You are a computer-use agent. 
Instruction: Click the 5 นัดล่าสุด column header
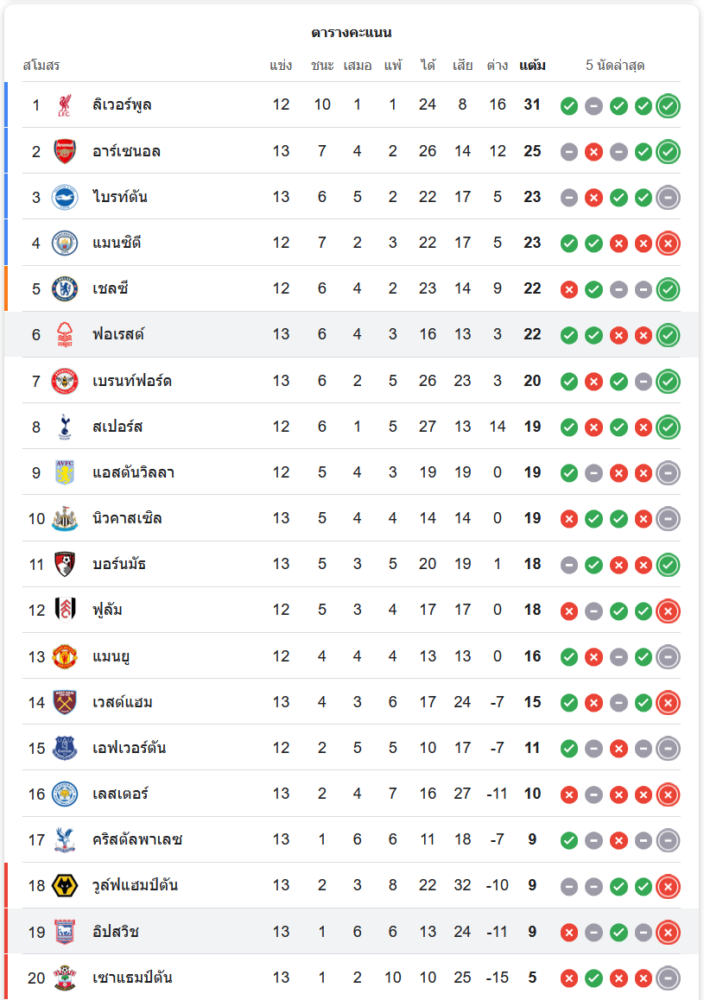pyautogui.click(x=615, y=66)
